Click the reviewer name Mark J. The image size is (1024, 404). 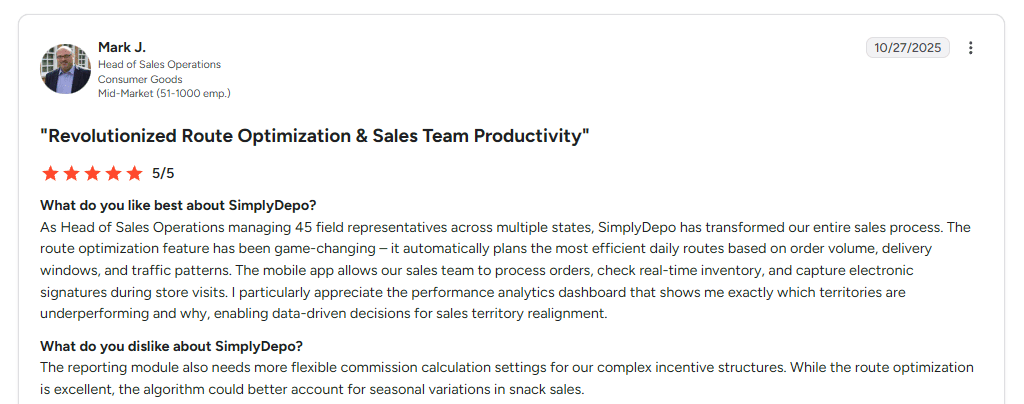[x=122, y=47]
